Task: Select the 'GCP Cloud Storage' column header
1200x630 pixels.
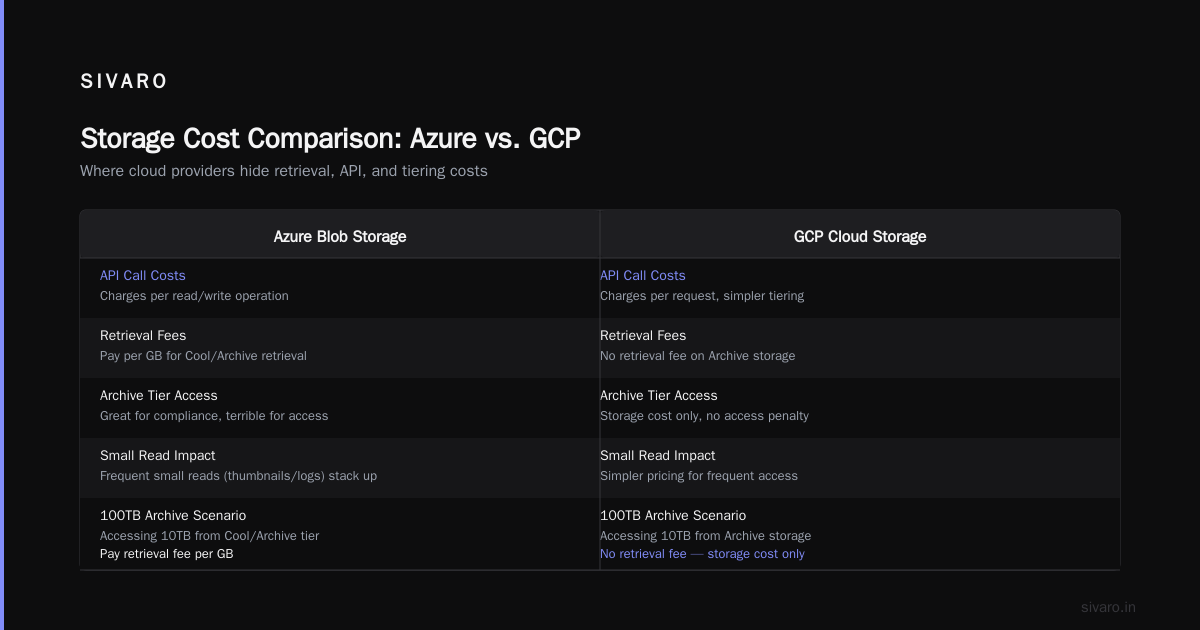Action: pyautogui.click(x=860, y=237)
